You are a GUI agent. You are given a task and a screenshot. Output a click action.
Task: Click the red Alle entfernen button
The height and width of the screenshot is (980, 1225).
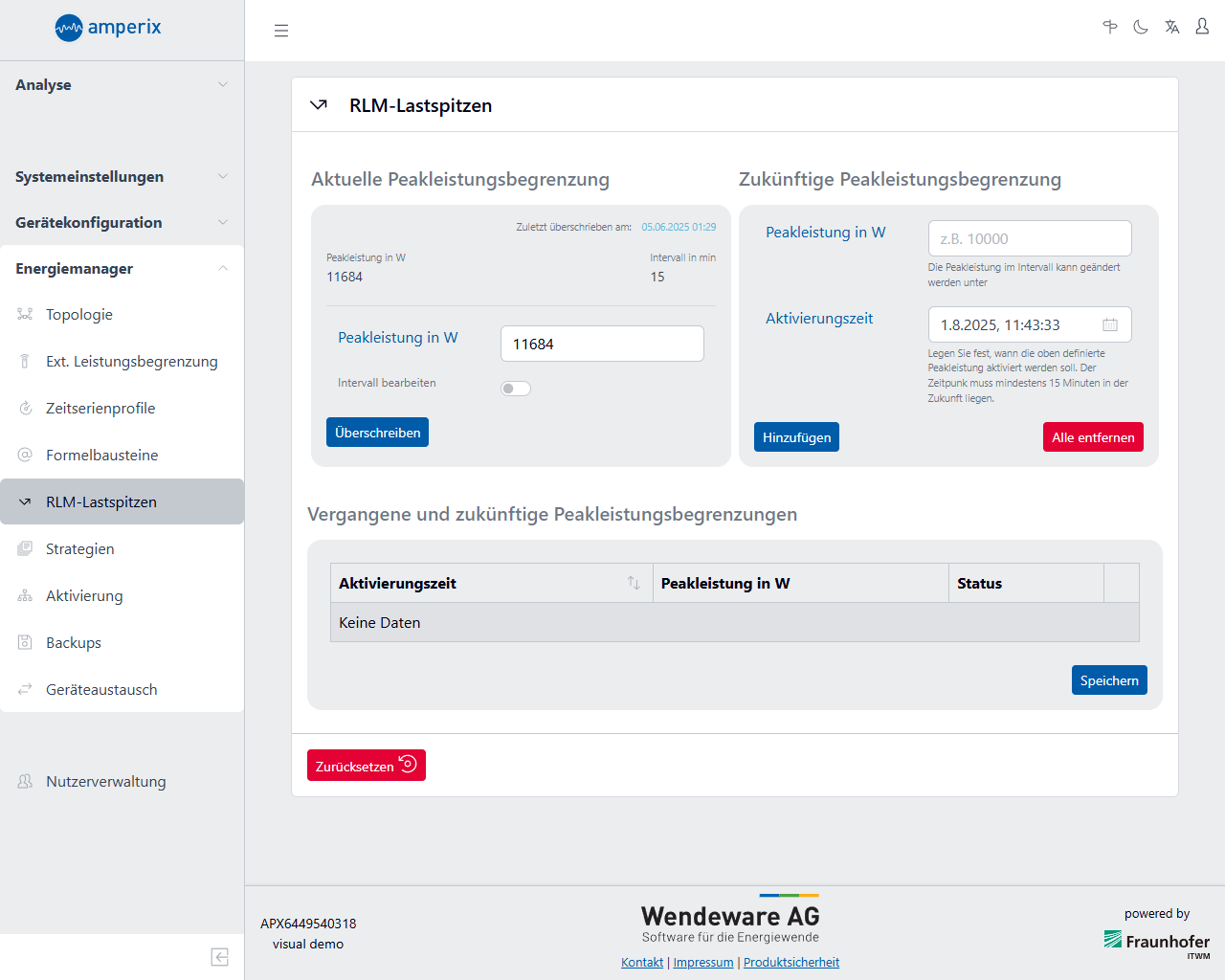[x=1093, y=437]
